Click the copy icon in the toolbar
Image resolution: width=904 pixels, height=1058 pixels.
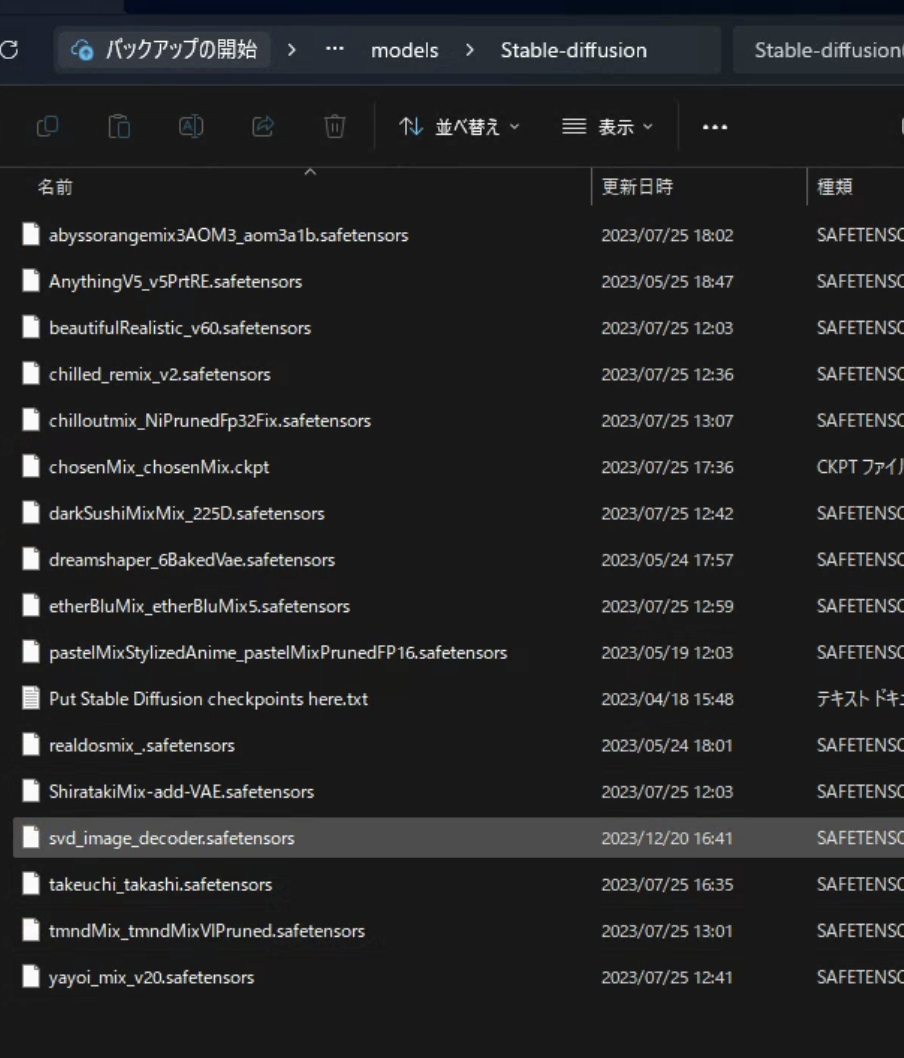[x=47, y=126]
